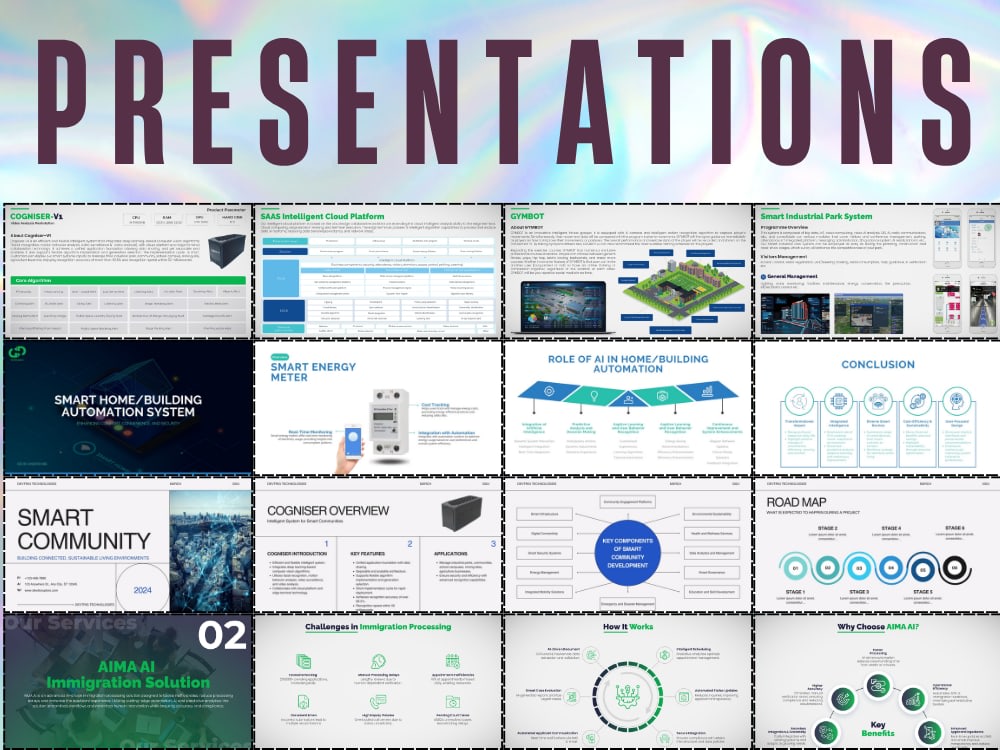1000x750 pixels.
Task: Open the Conclusion slide thumbnail
Action: tap(877, 408)
